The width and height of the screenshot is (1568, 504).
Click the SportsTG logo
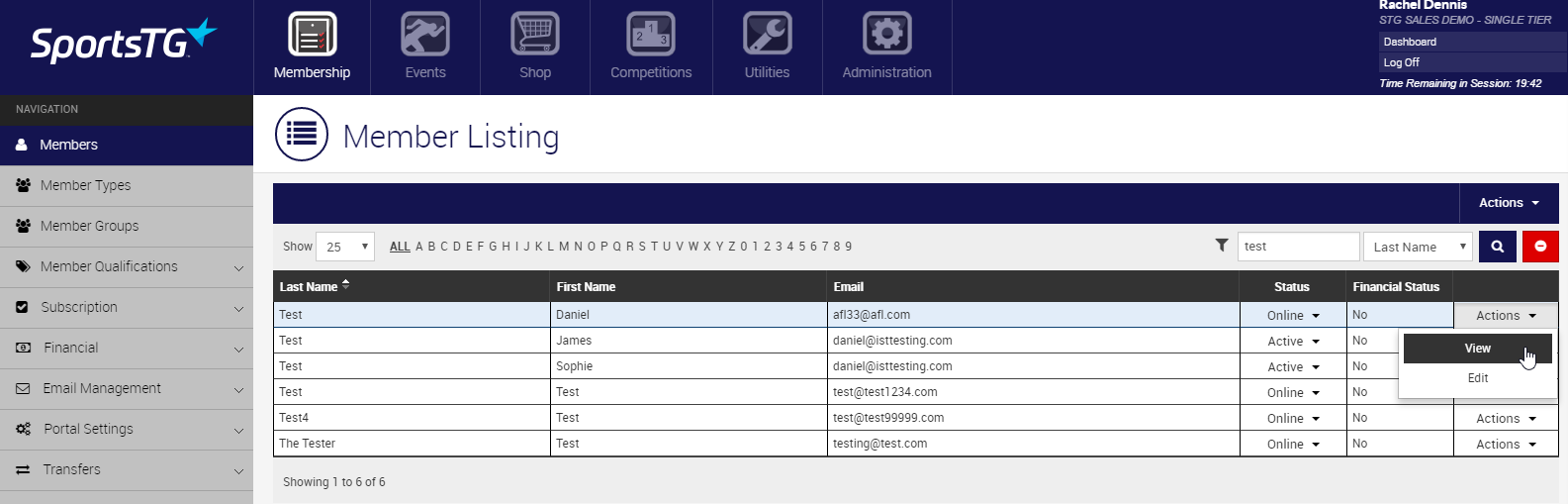pos(124,42)
